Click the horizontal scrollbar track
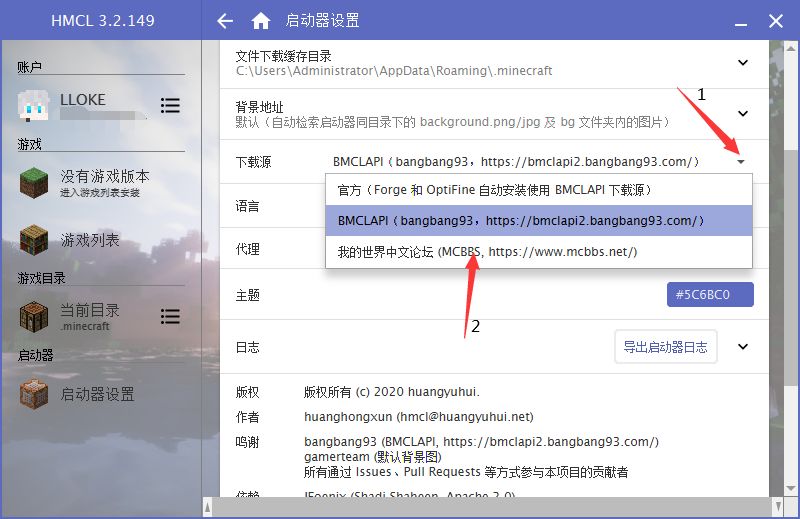Viewport: 800px width, 519px height. [492, 507]
